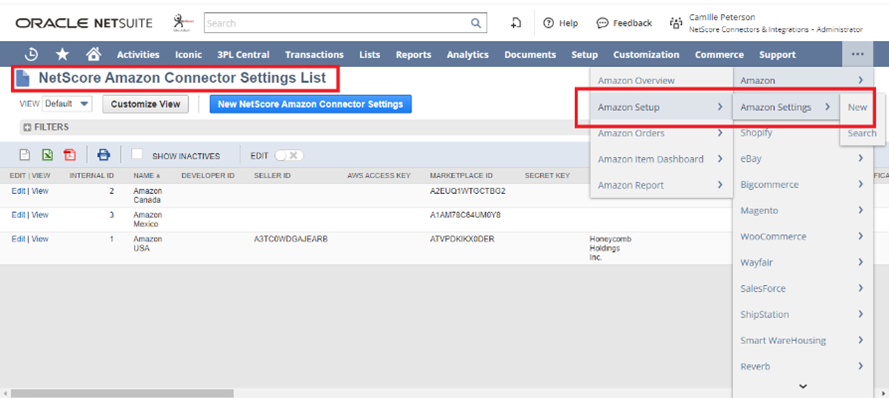Click the change role user icon

pos(675,23)
